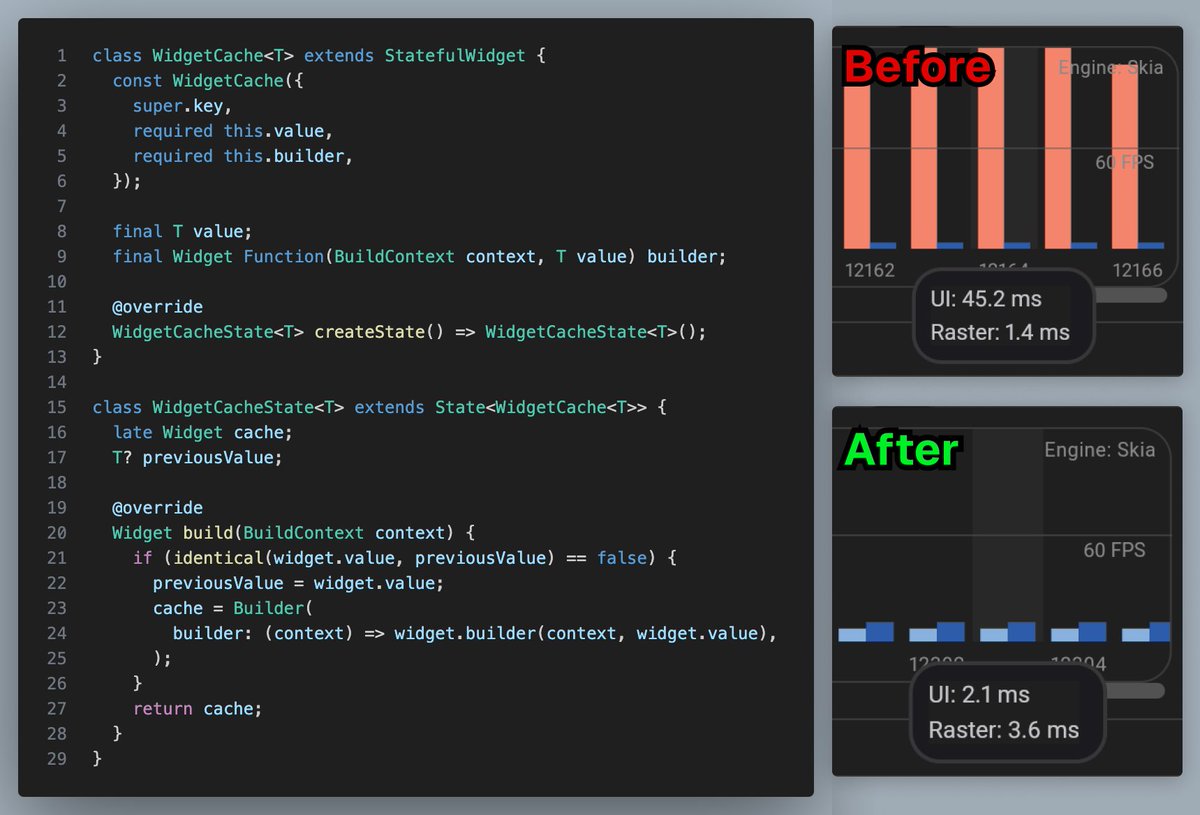Select the tall UI frame bar above 12162
The height and width of the screenshot is (815, 1200).
point(857,165)
